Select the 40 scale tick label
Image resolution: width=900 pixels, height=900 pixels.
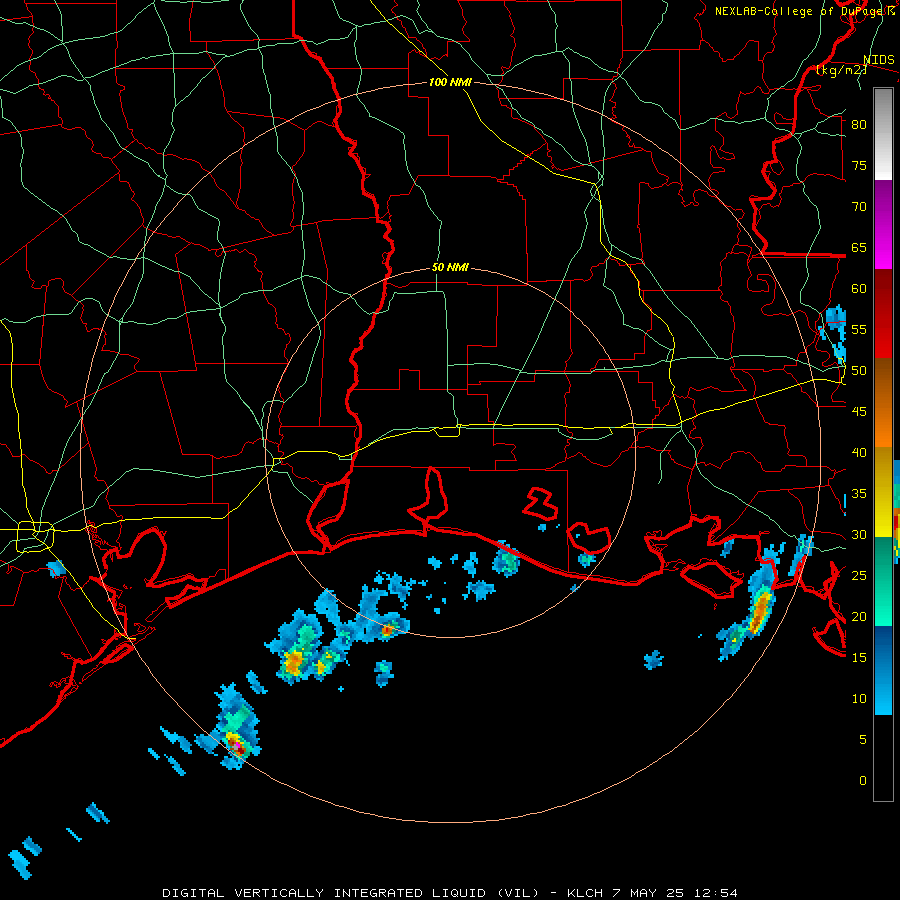click(859, 452)
